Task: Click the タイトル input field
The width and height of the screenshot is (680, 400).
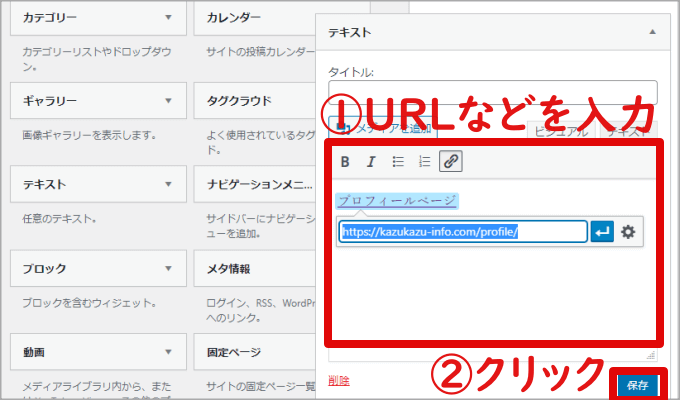Action: point(493,92)
